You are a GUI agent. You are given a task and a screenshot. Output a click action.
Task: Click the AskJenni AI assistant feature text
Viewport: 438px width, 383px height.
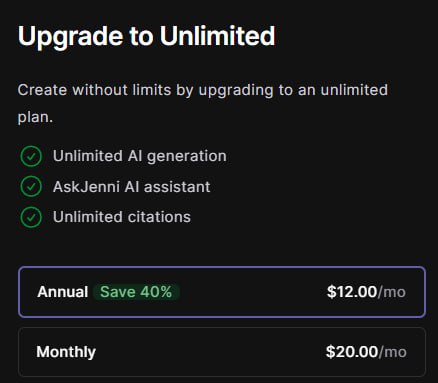(x=131, y=187)
